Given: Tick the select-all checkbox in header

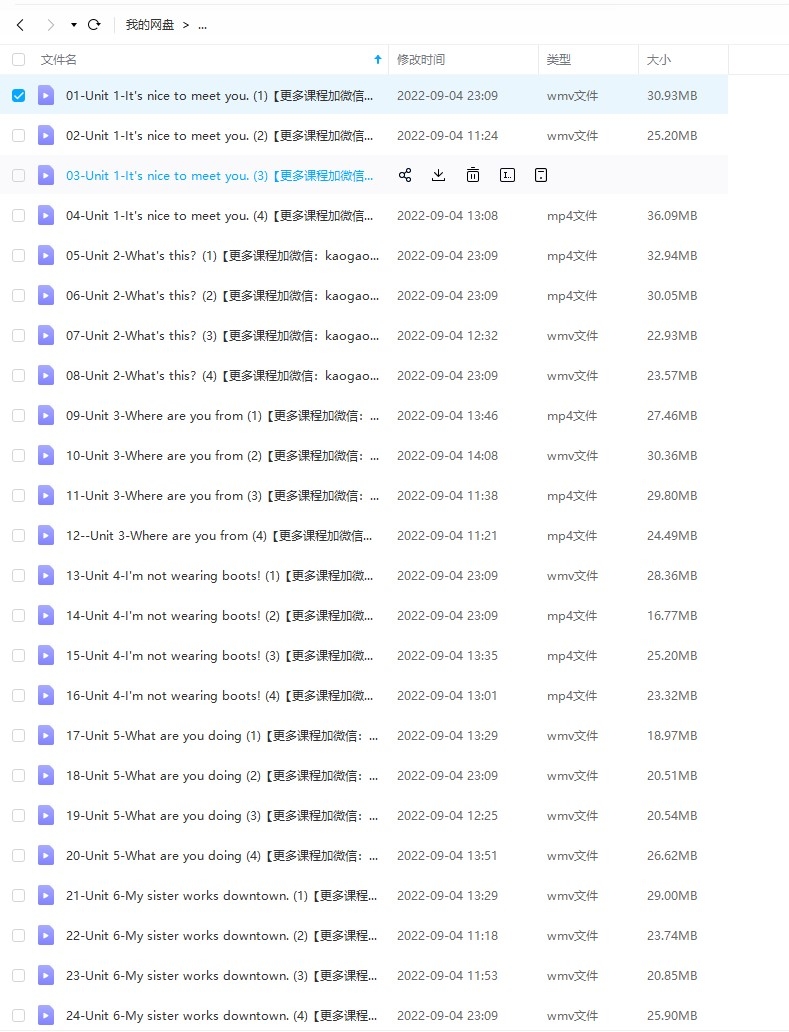Looking at the screenshot, I should 18,60.
